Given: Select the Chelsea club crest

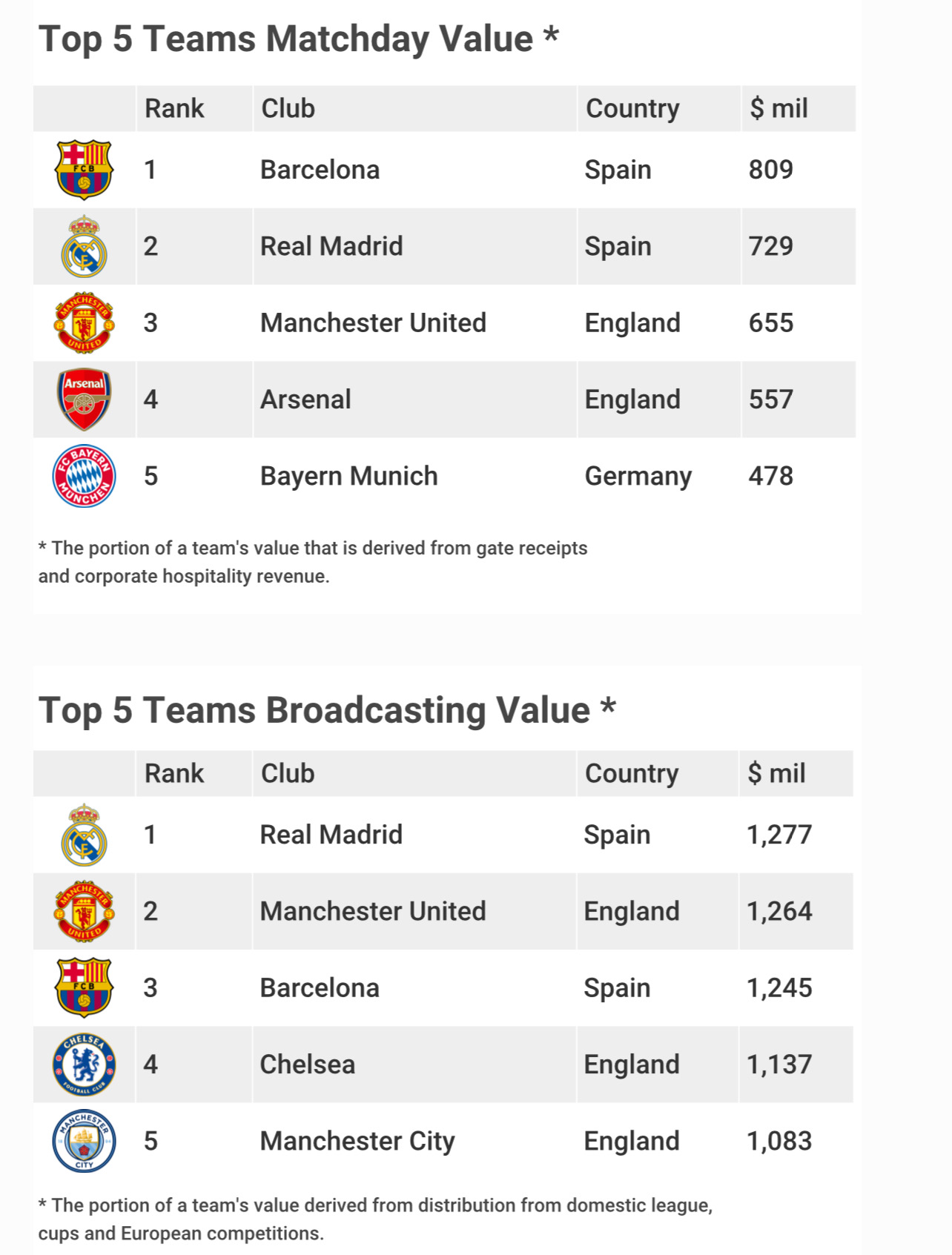Looking at the screenshot, I should click(84, 1064).
